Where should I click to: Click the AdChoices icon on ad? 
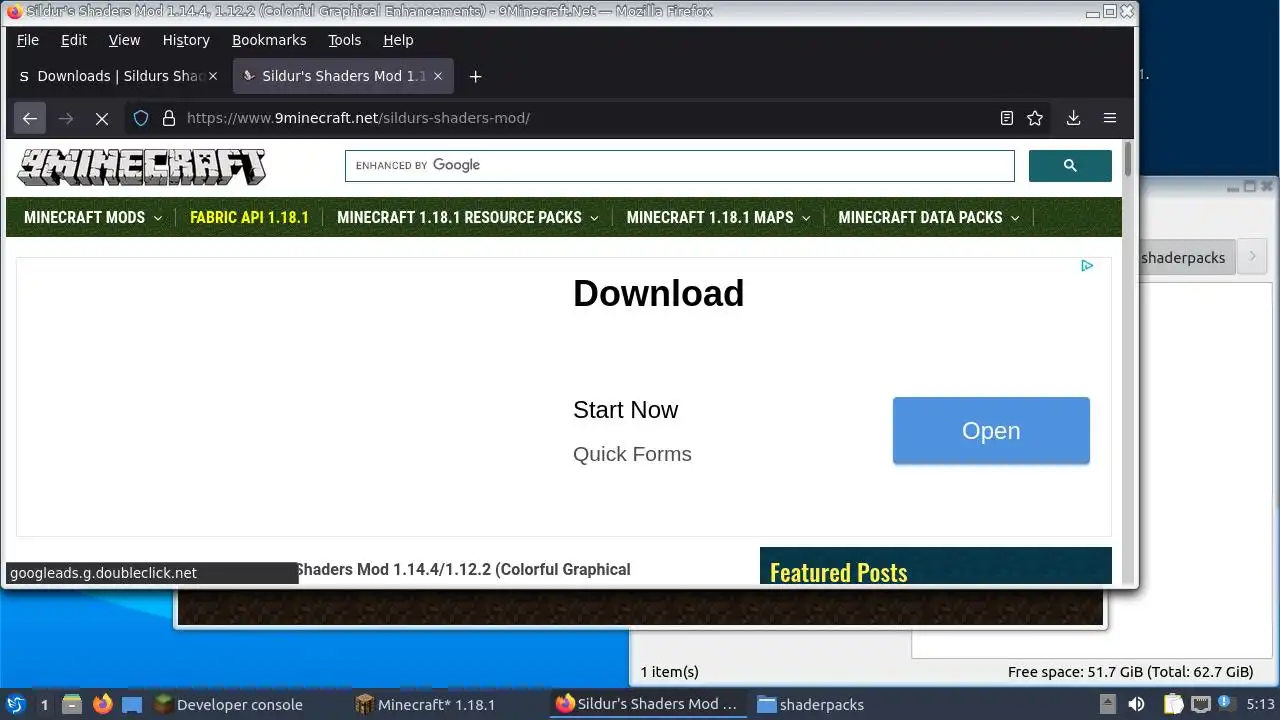pos(1087,265)
